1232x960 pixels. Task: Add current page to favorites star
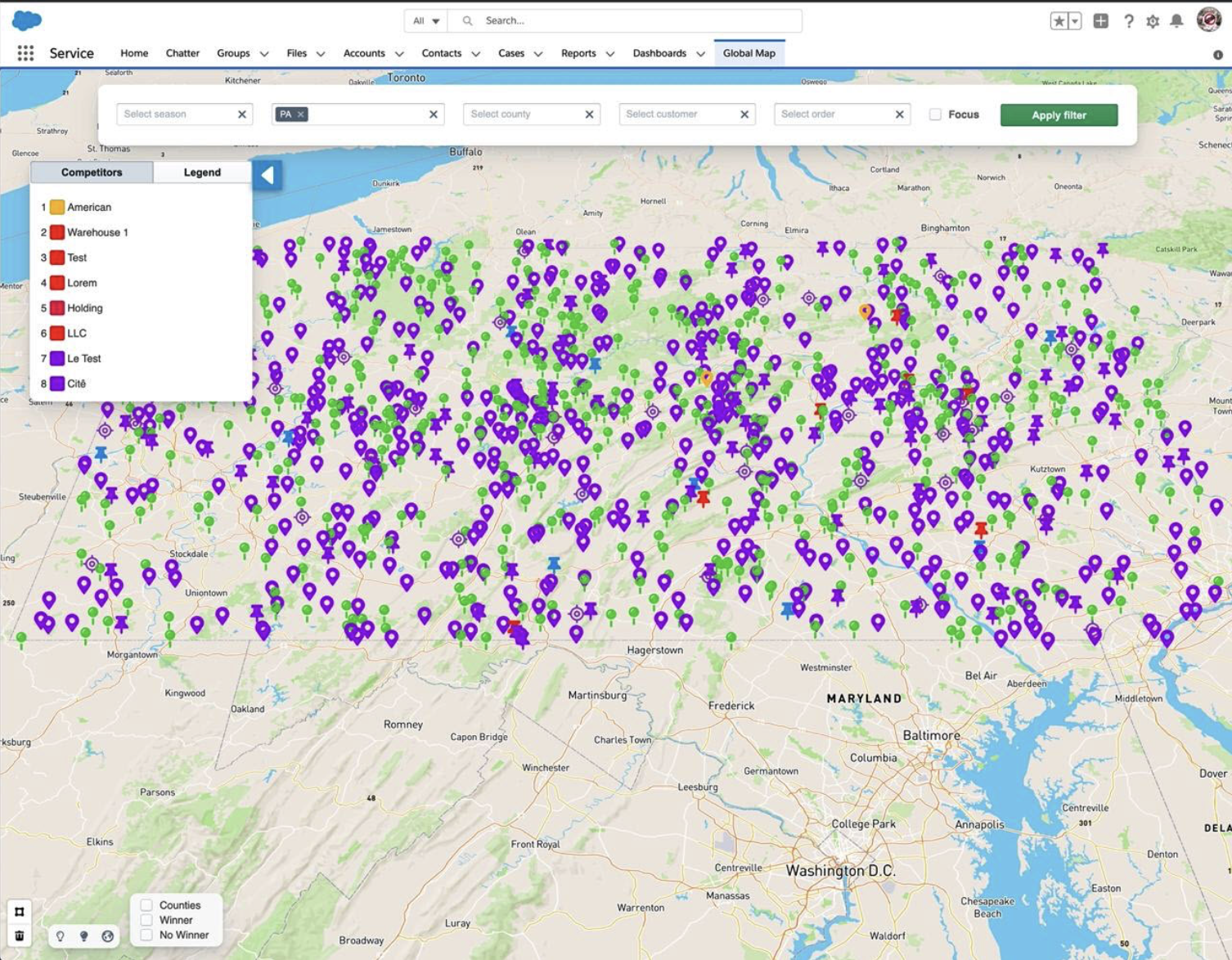point(1059,21)
